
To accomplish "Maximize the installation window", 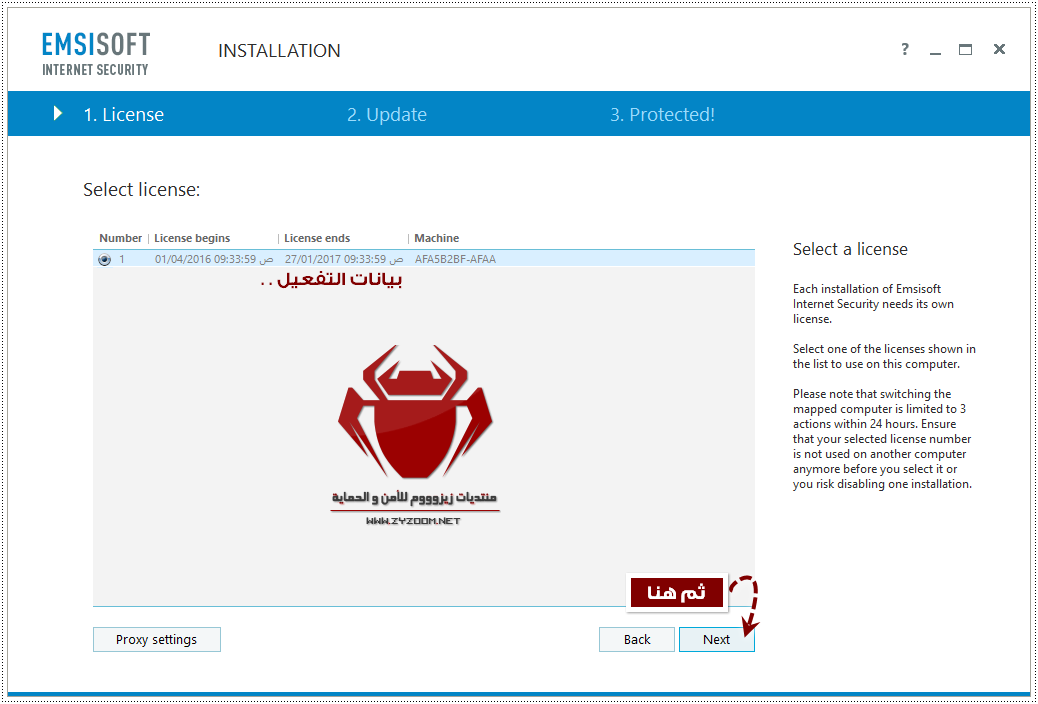I will pos(966,50).
